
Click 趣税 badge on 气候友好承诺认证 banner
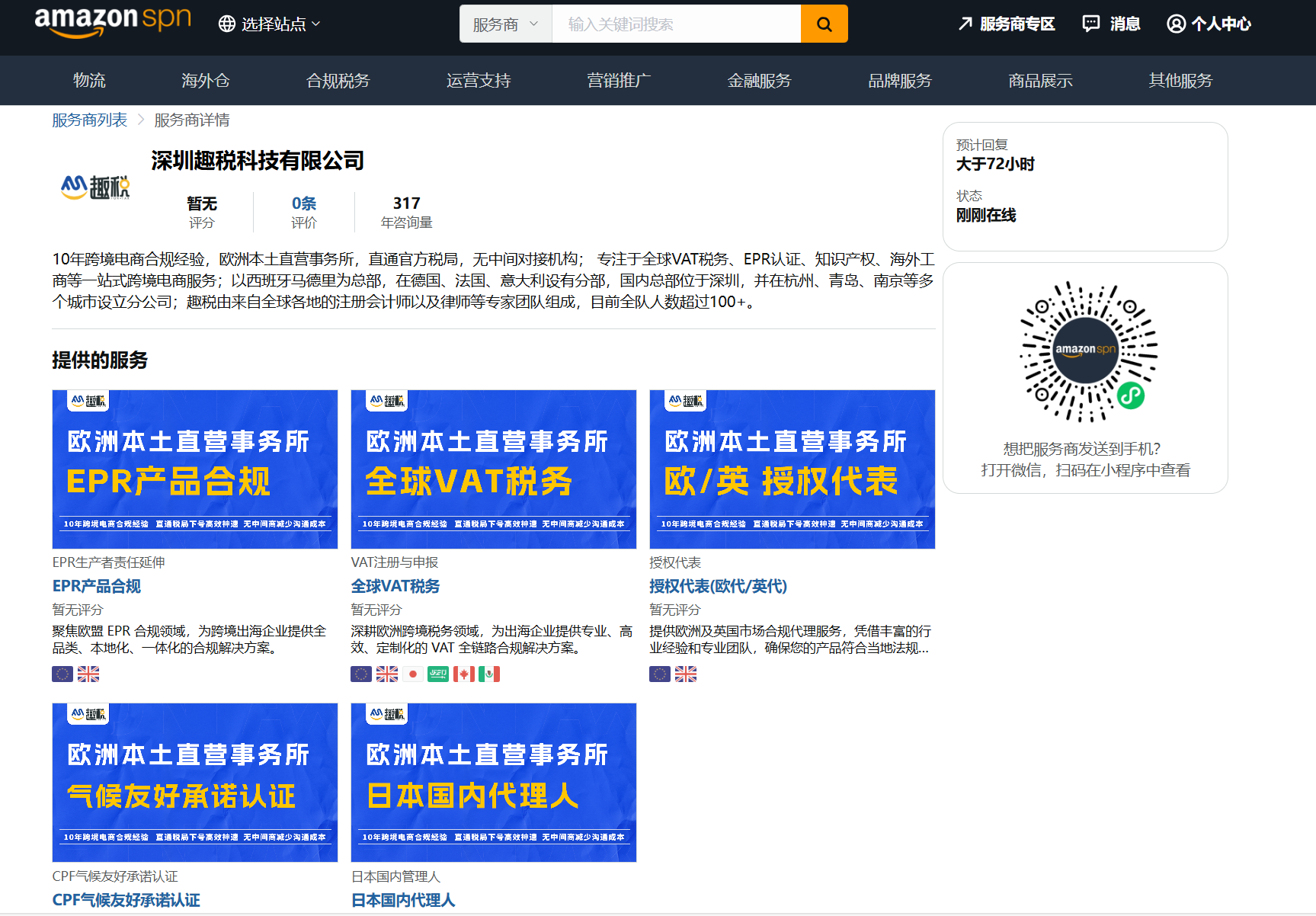(88, 713)
